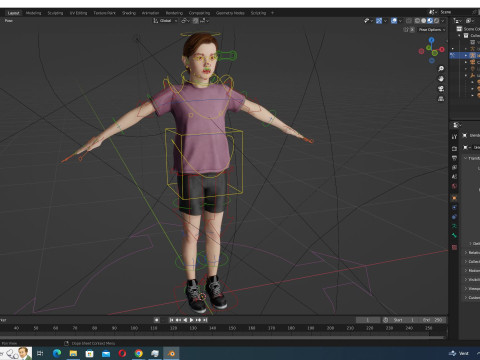Expand the Relations panel
480x360 pixels.
466,253
